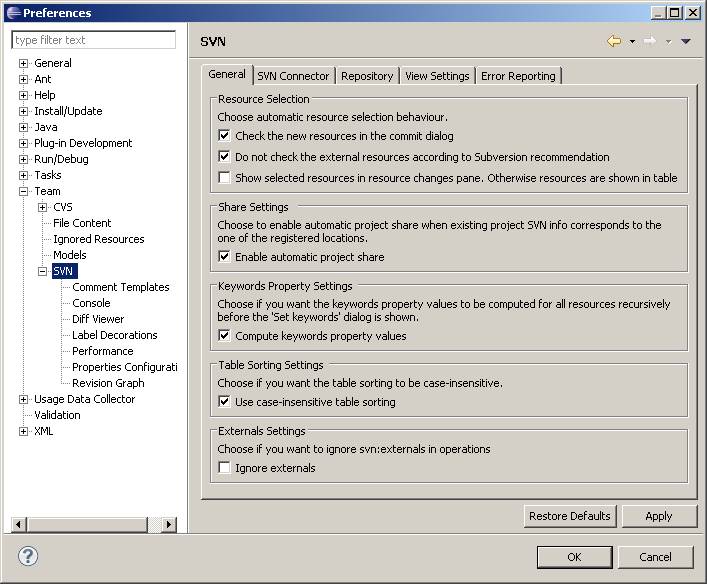Screen dimensions: 707x584
Task: Open the back history dropdown arrow
Action: (632, 41)
